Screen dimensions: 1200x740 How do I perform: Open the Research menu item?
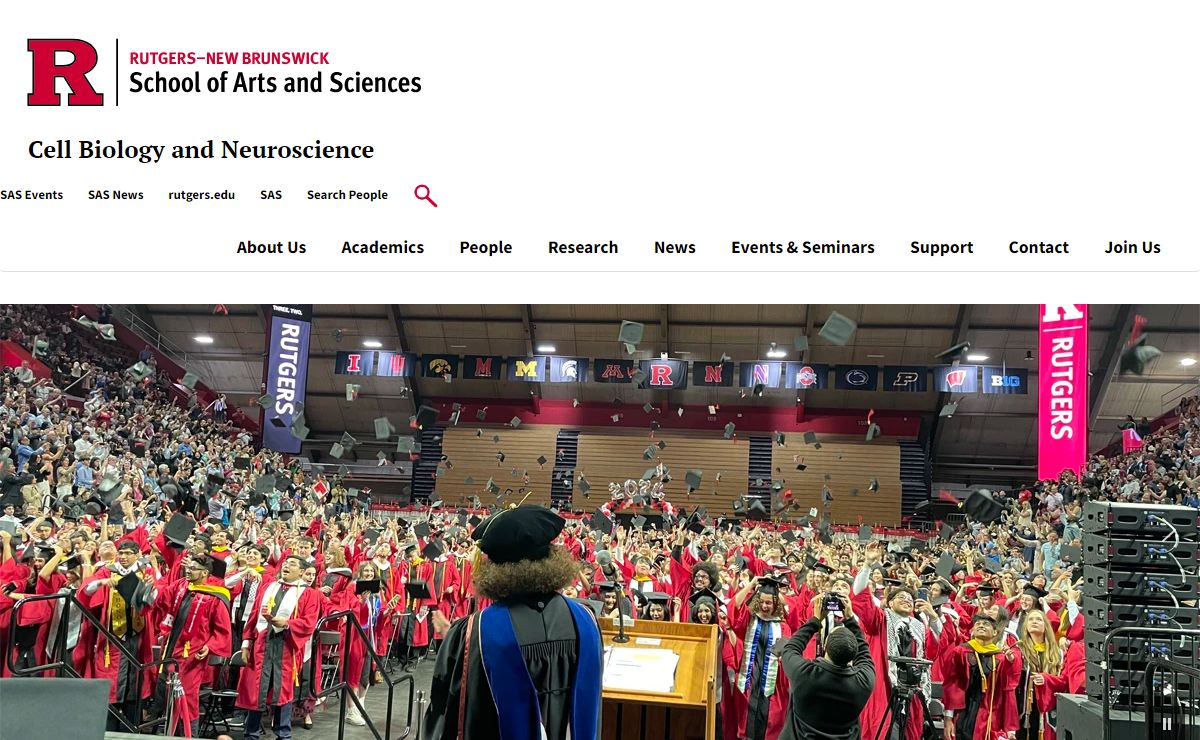pyautogui.click(x=583, y=247)
